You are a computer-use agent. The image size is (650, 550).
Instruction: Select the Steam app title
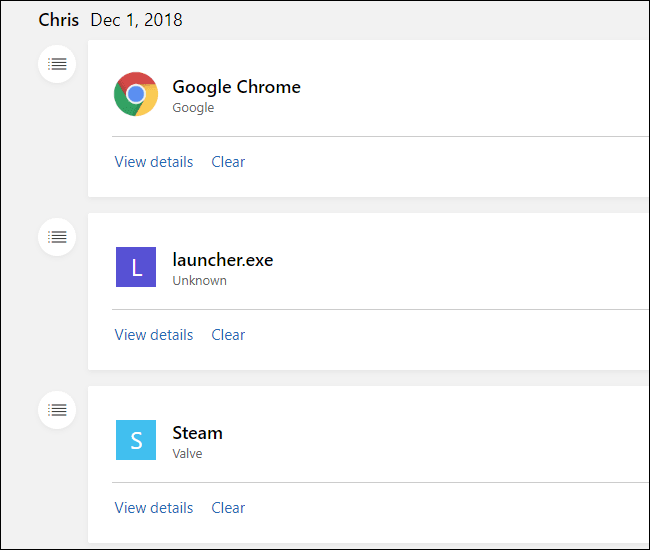pyautogui.click(x=197, y=433)
